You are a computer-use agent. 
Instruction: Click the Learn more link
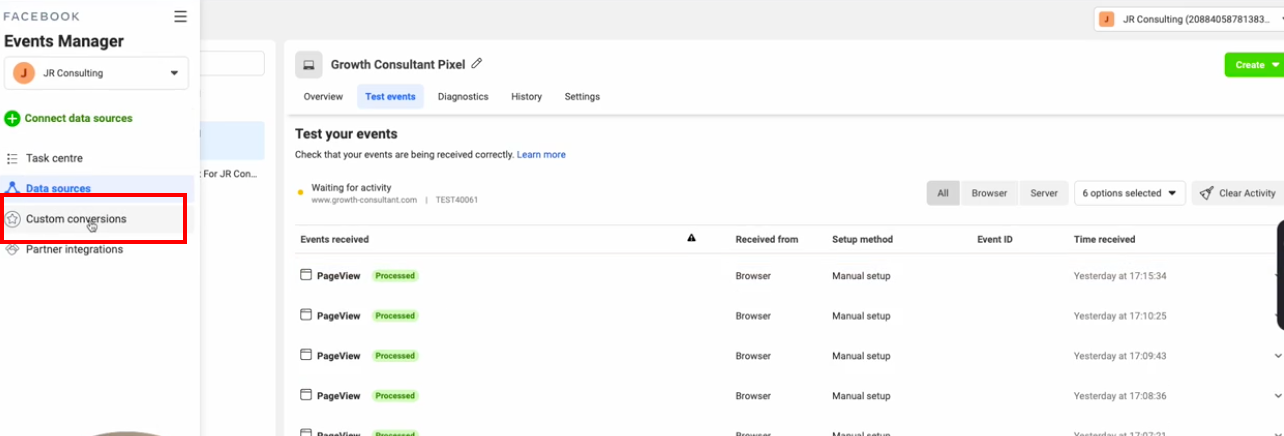pyautogui.click(x=541, y=155)
